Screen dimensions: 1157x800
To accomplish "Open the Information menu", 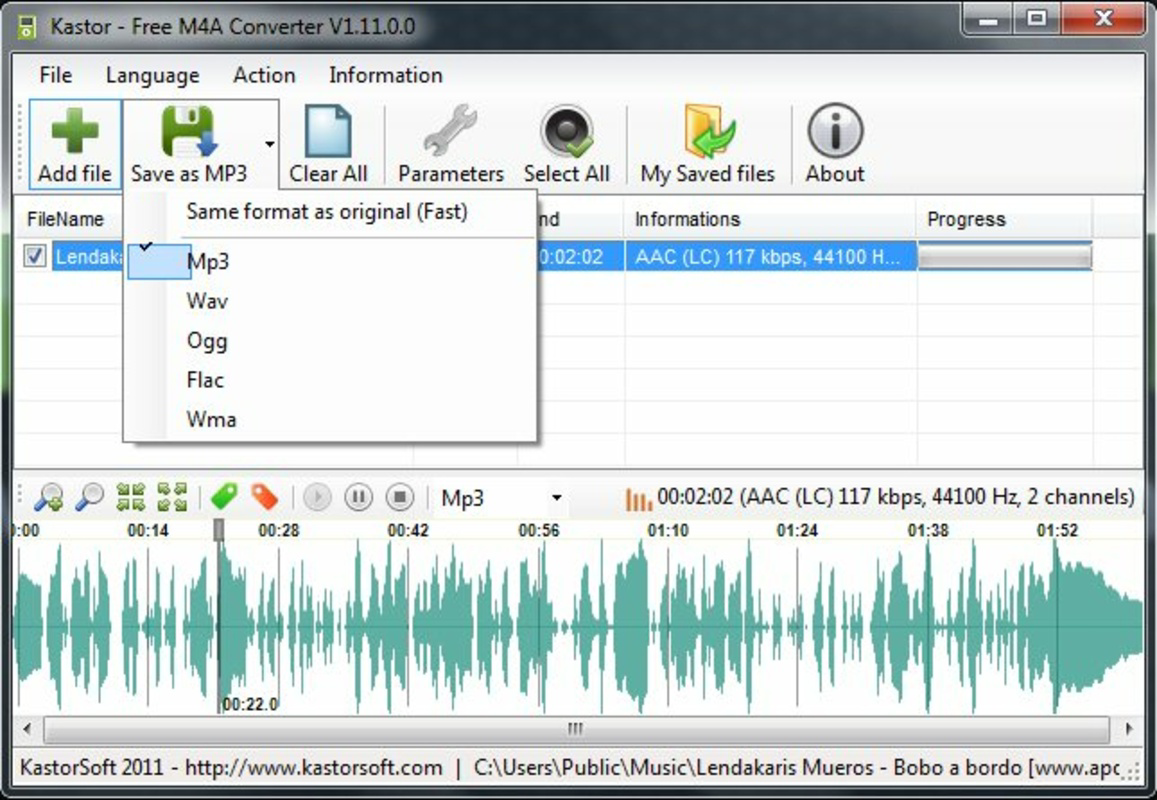I will tap(385, 75).
